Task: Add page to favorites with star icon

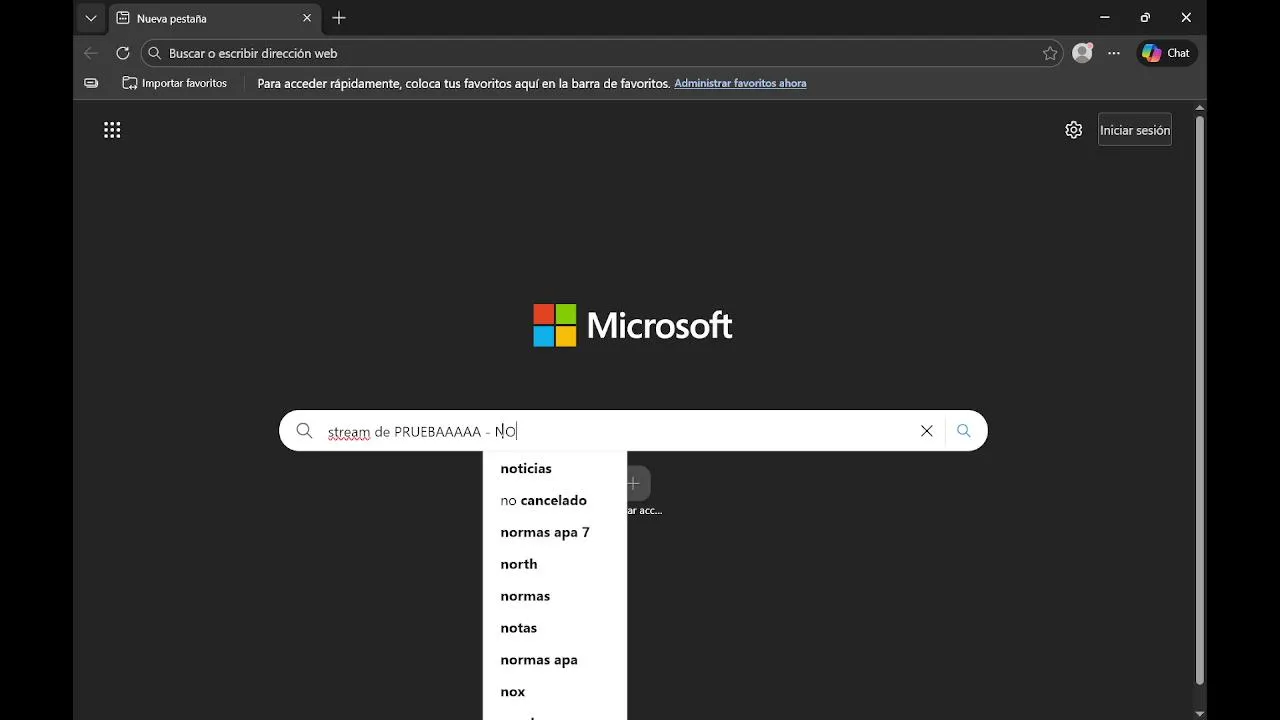Action: (1050, 53)
